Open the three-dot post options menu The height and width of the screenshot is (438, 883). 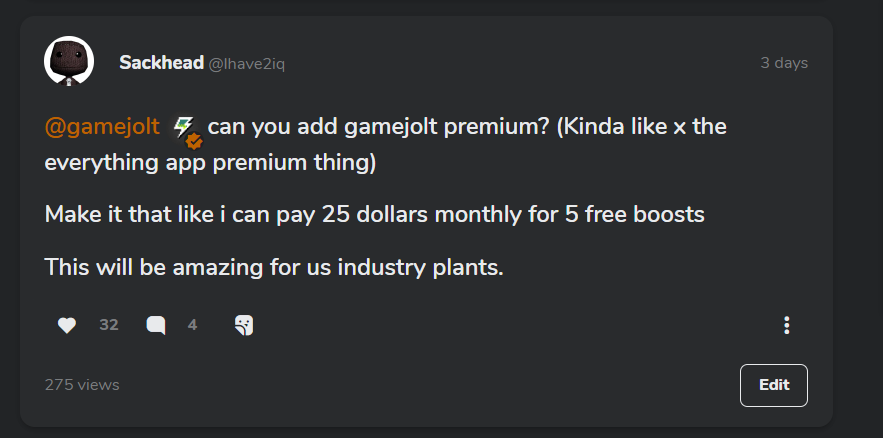click(786, 325)
